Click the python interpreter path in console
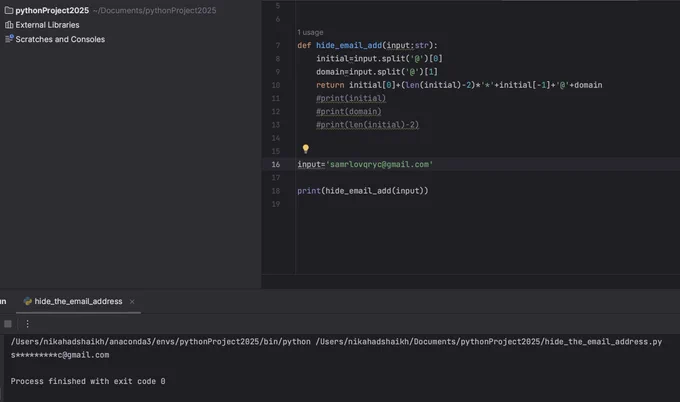The width and height of the screenshot is (680, 402). tap(160, 341)
